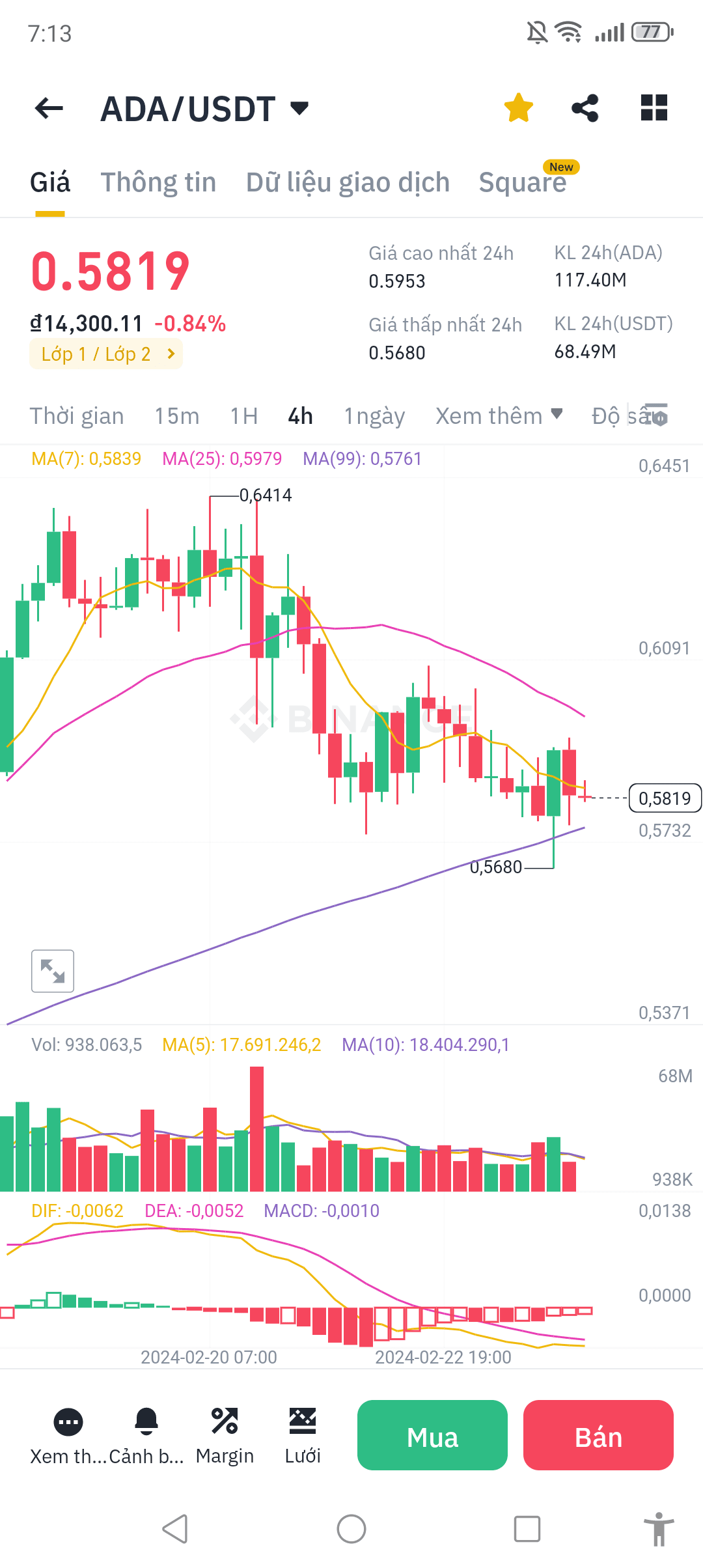Unfavorite ADA/USDT via the star icon

tap(518, 107)
